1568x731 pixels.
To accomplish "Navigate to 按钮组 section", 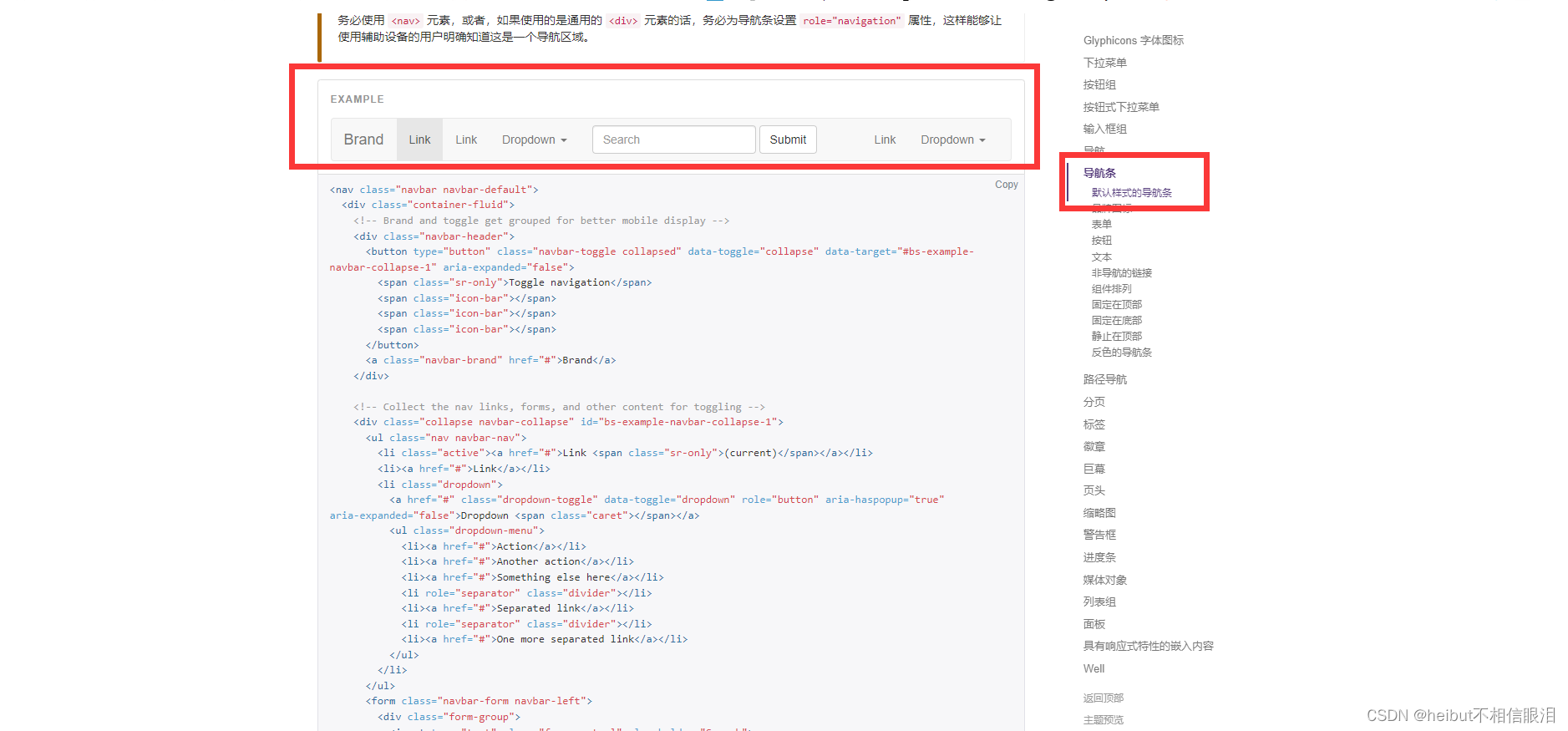I will click(x=1099, y=84).
